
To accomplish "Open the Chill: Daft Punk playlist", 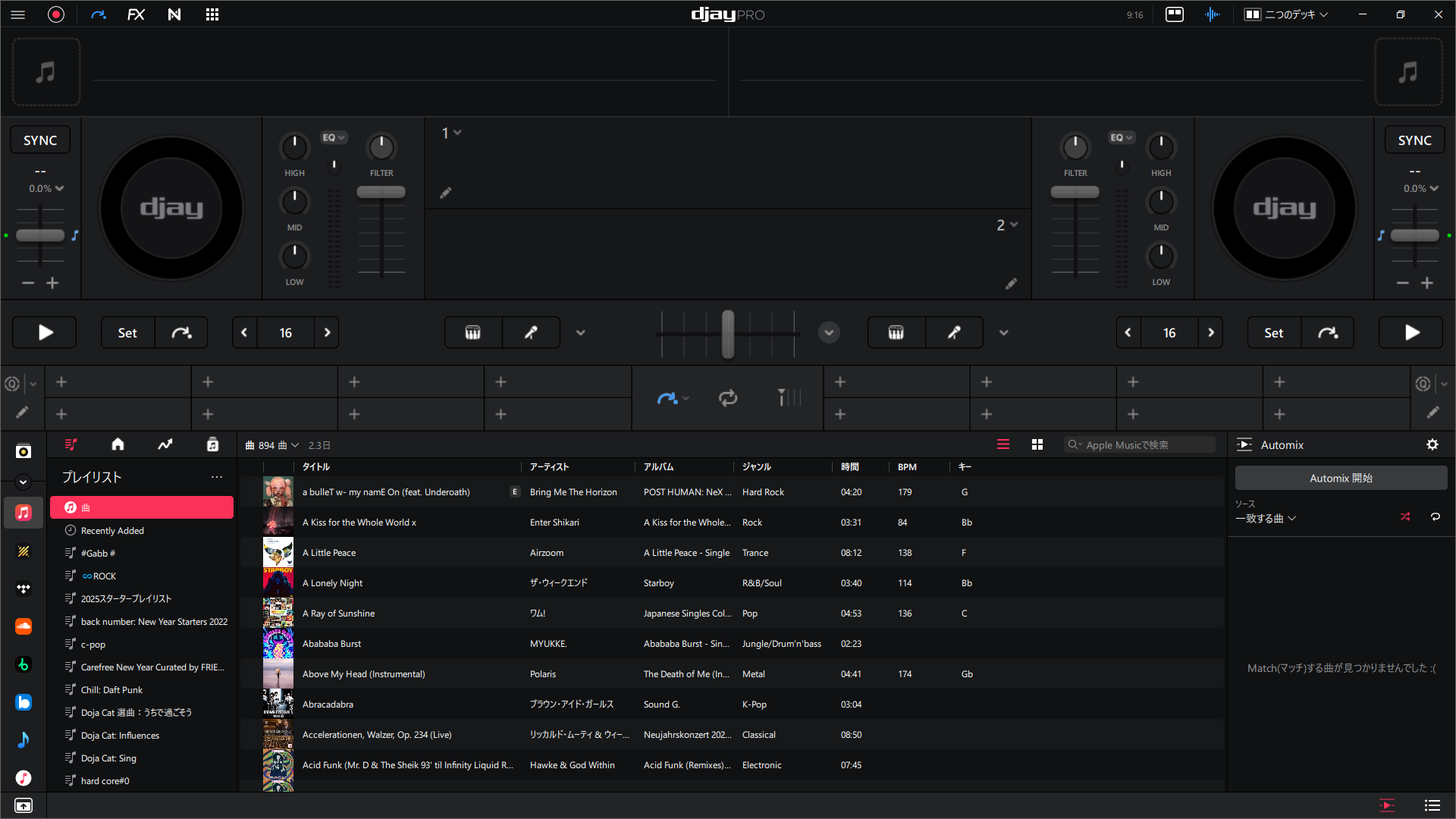I will click(142, 690).
